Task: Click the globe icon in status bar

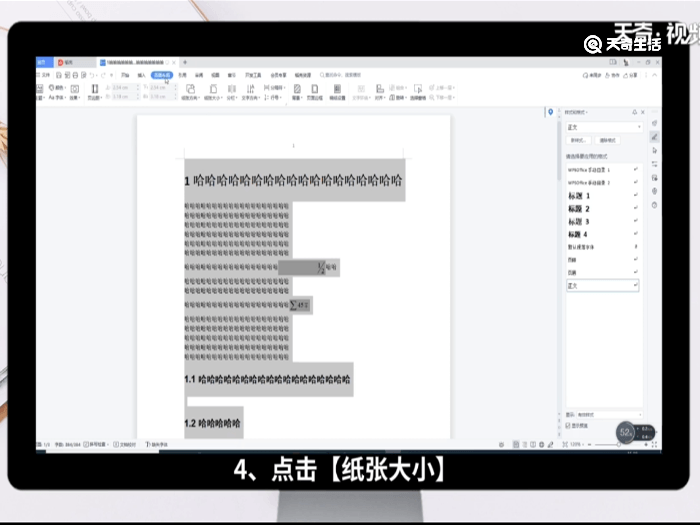Action: click(x=542, y=444)
